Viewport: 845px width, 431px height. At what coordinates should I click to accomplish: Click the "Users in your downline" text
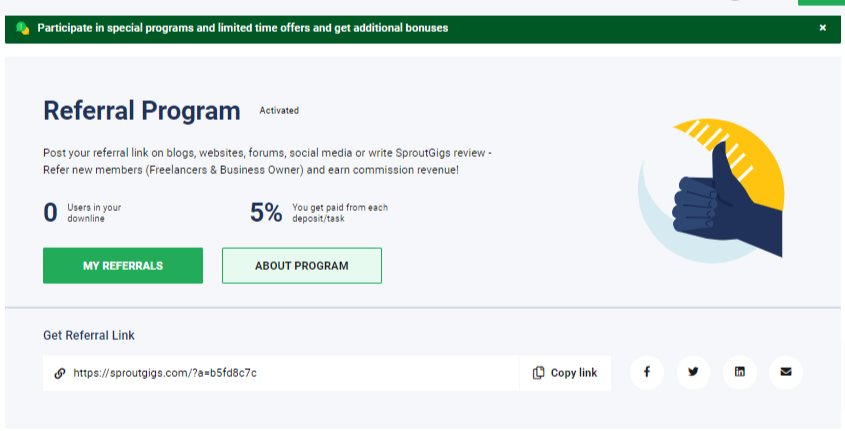coord(94,213)
